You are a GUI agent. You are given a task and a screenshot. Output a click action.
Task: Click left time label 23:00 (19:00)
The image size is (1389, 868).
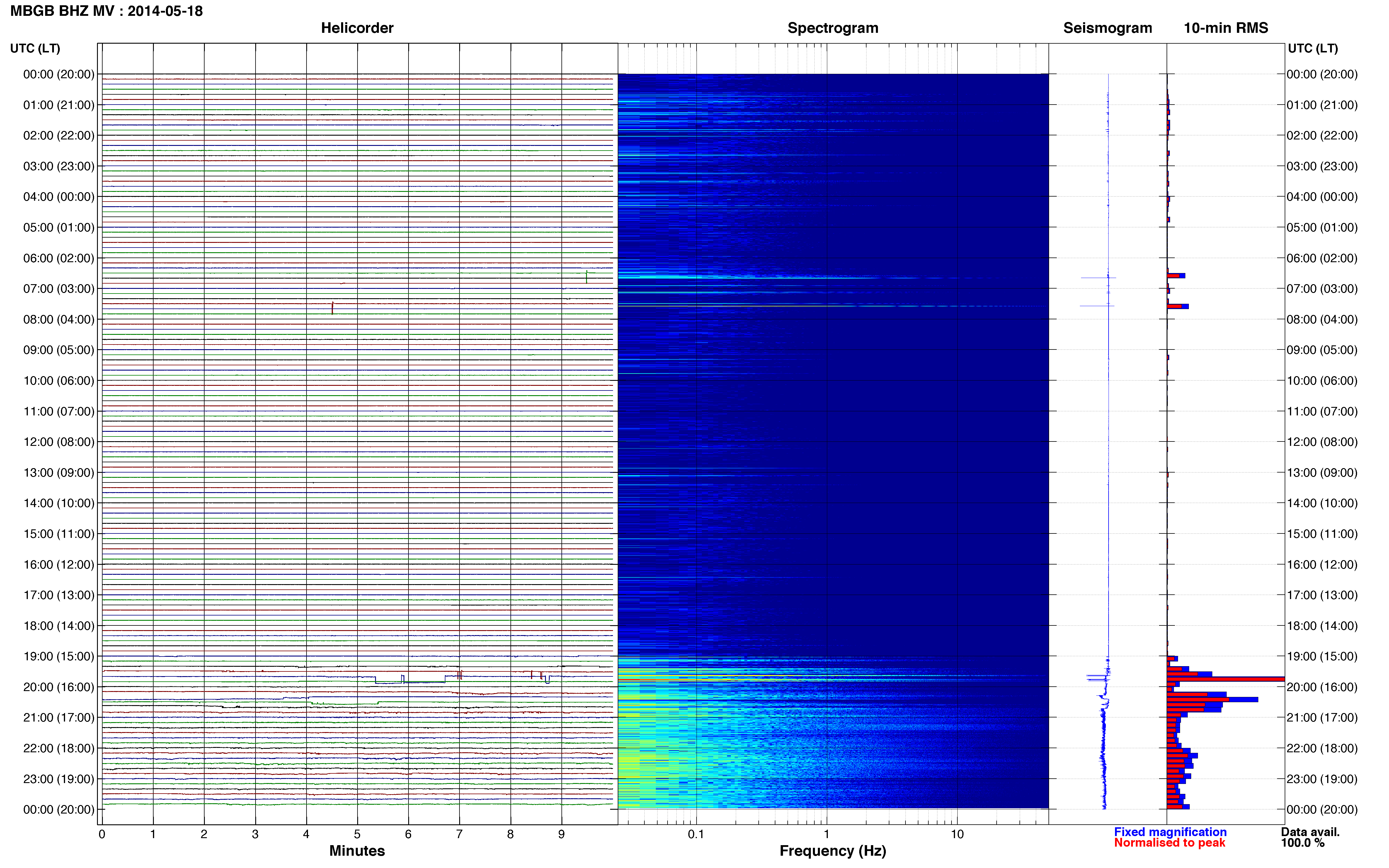pos(59,779)
